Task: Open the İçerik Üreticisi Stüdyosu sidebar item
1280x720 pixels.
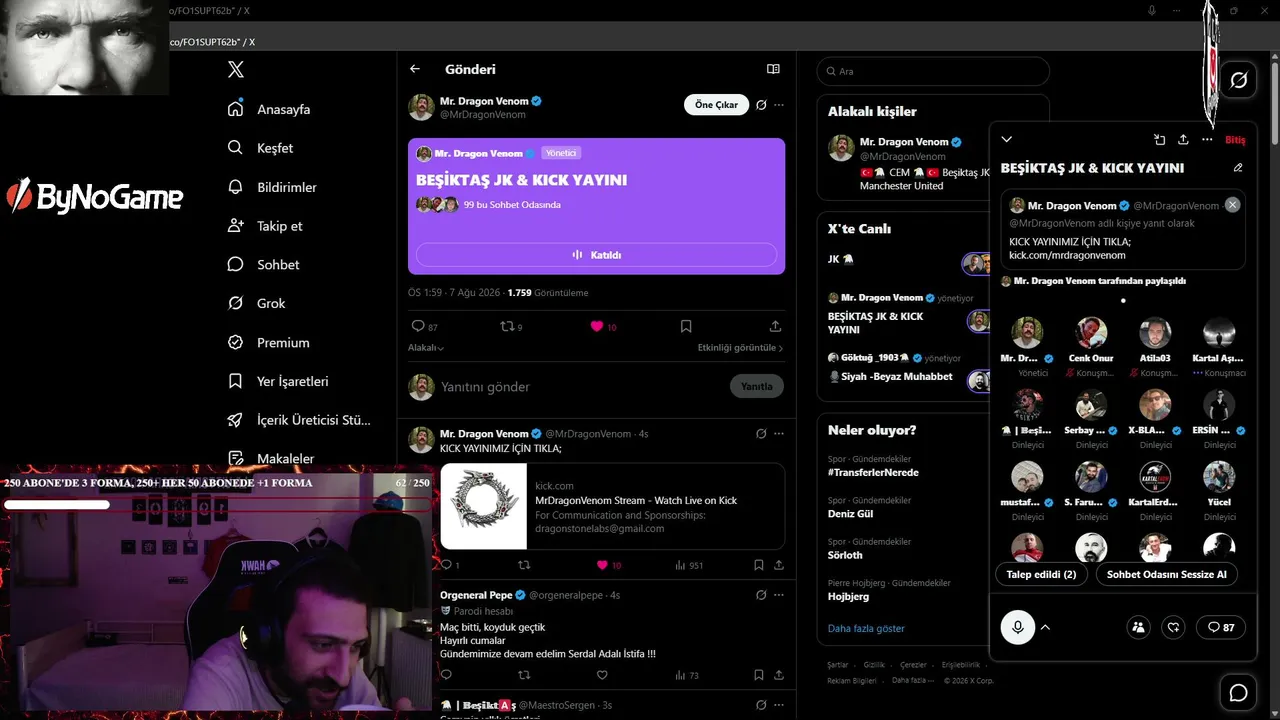Action: click(x=299, y=420)
